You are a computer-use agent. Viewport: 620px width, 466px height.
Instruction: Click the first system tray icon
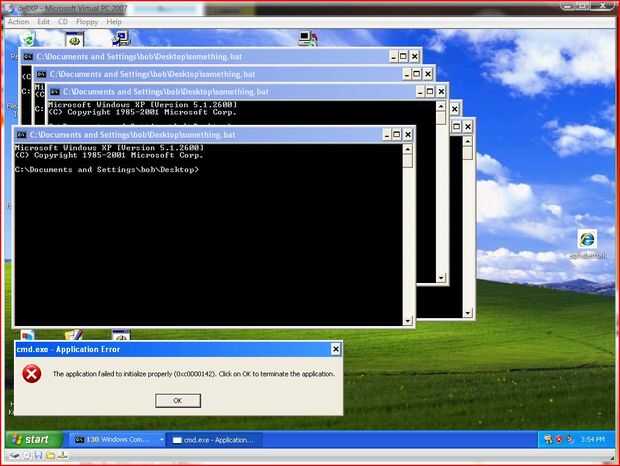(x=548, y=440)
